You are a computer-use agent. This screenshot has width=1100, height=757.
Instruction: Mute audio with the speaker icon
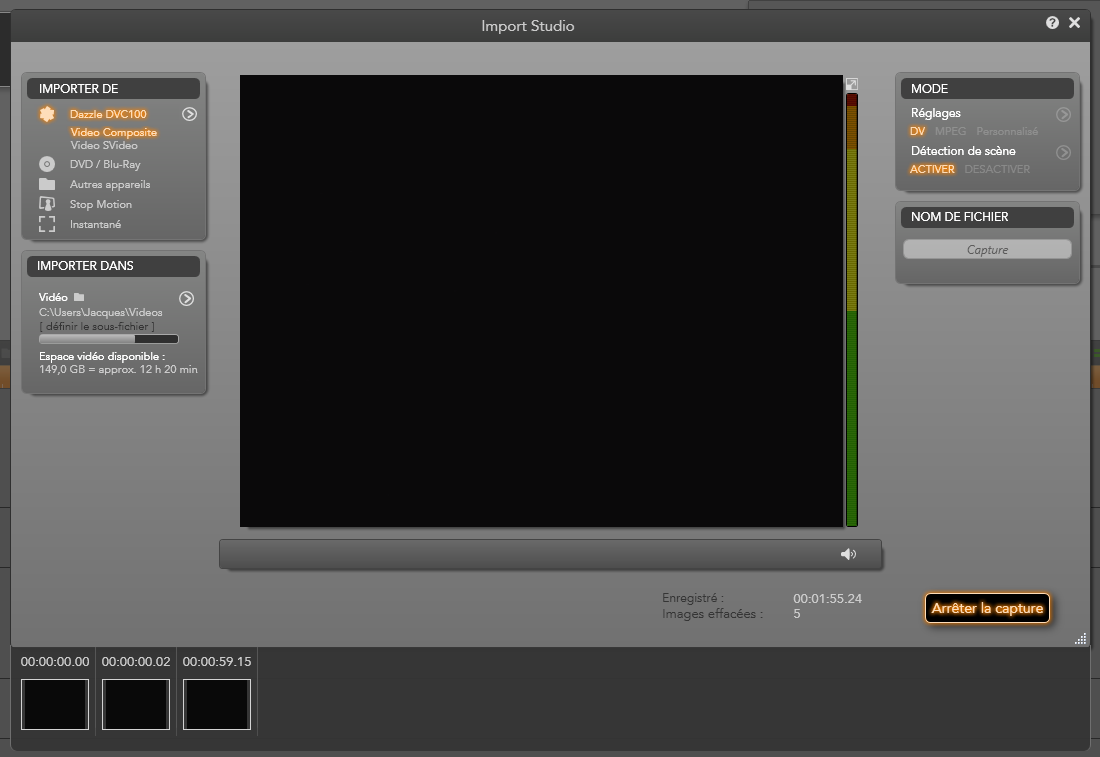click(x=848, y=554)
